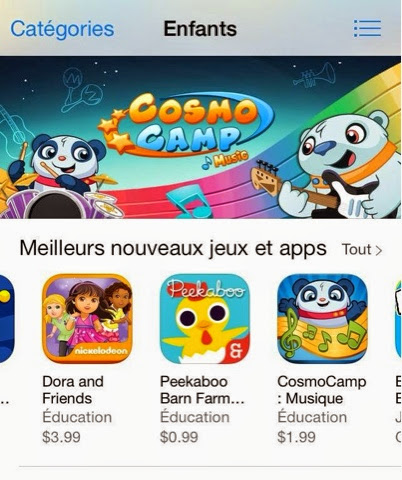The height and width of the screenshot is (480, 402).
Task: Open the list view icon in header
Action: coord(367,28)
